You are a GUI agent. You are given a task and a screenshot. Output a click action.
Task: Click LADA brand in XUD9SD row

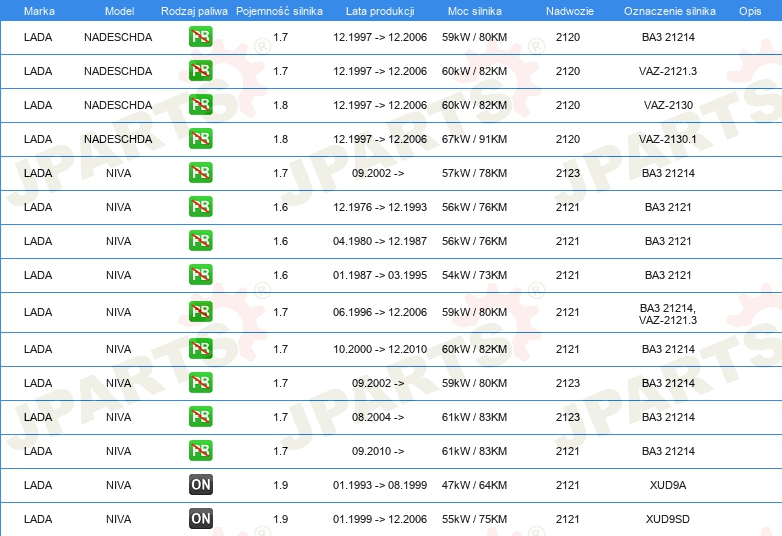pyautogui.click(x=38, y=519)
